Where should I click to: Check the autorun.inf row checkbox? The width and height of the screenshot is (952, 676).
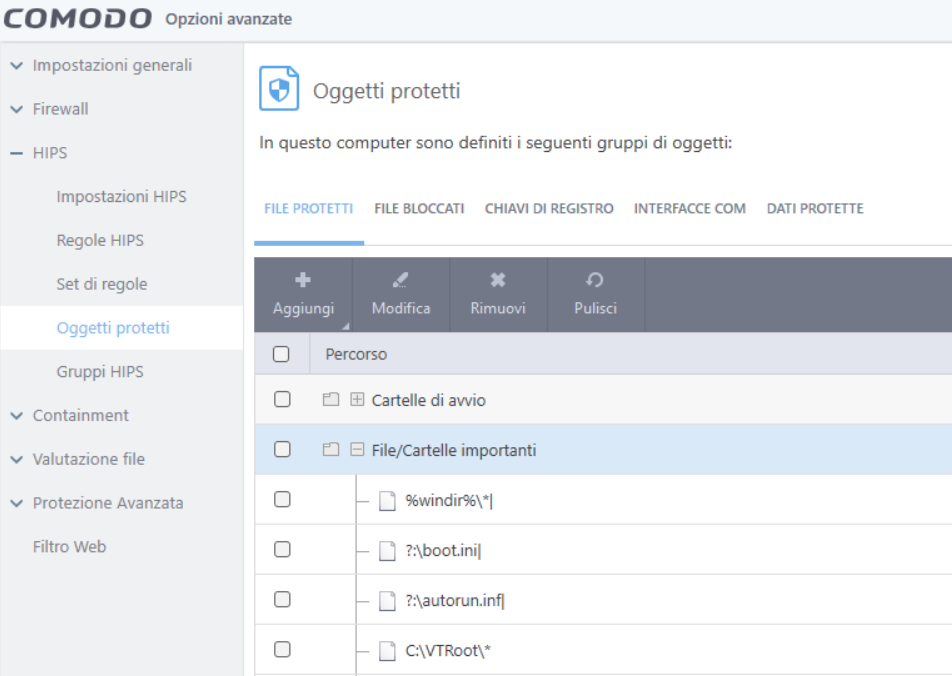[x=282, y=600]
